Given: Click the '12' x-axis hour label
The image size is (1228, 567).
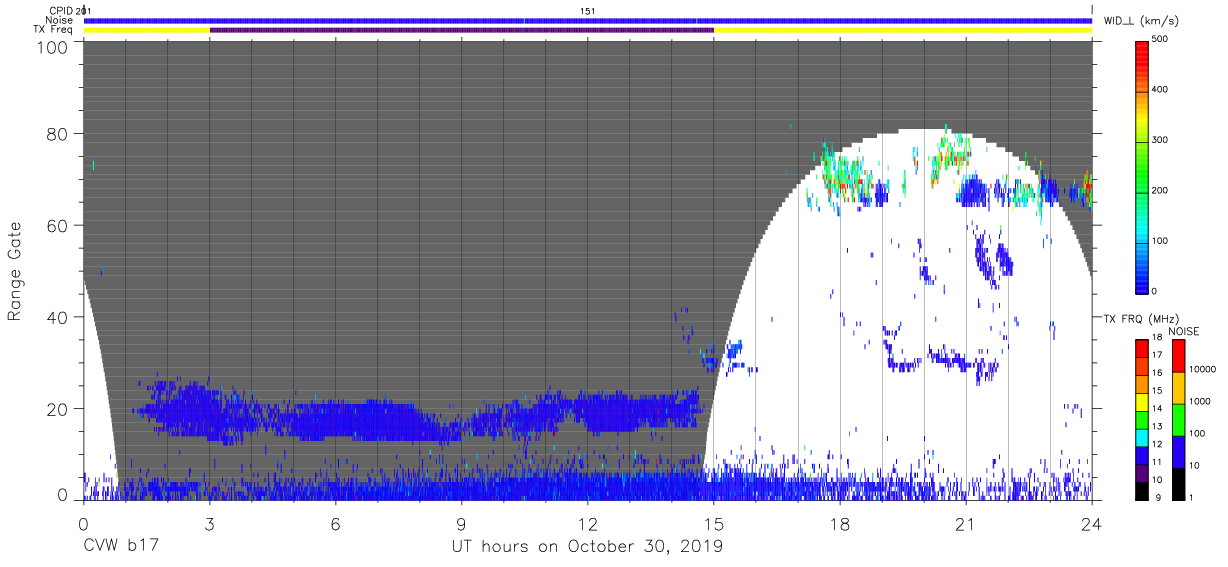Looking at the screenshot, I should [x=588, y=523].
